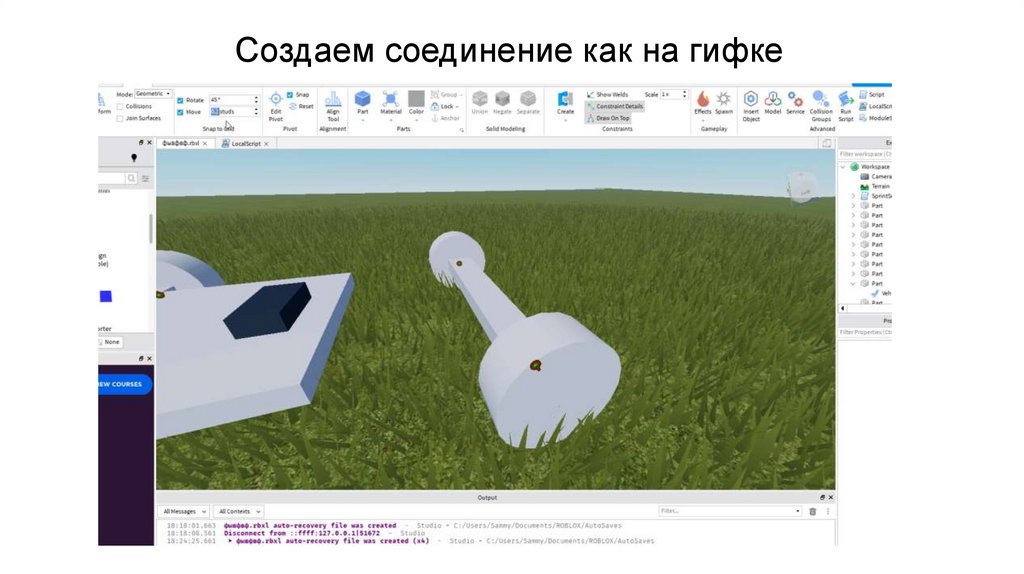Click the lightbulb icon in left panel
The image size is (1024, 574).
134,157
